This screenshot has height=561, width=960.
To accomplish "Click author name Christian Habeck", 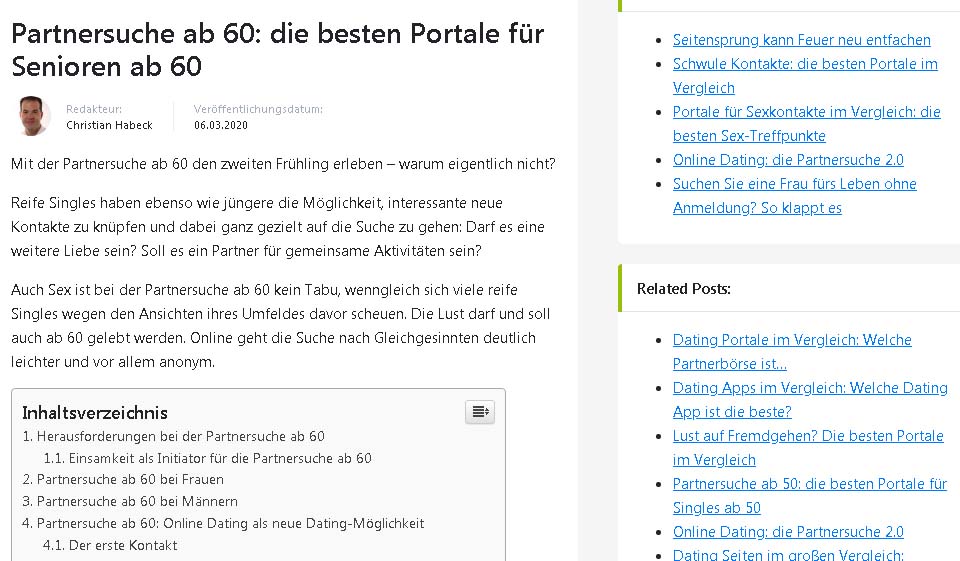I will click(x=109, y=125).
